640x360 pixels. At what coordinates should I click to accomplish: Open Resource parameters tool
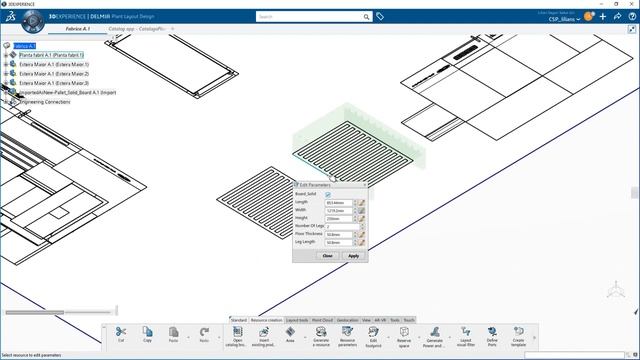[x=347, y=331]
